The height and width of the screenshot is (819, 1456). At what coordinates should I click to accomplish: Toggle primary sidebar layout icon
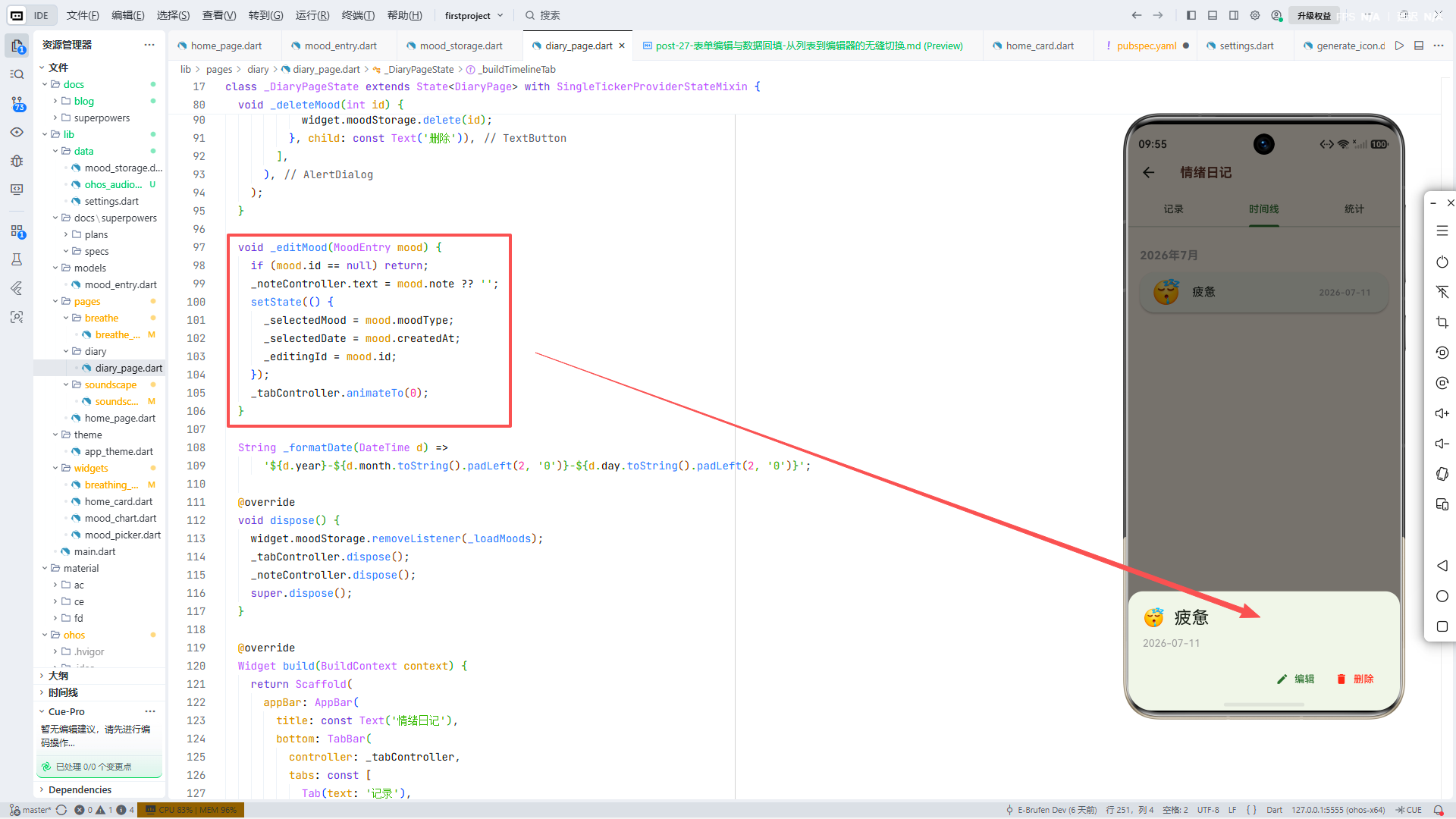tap(1191, 15)
